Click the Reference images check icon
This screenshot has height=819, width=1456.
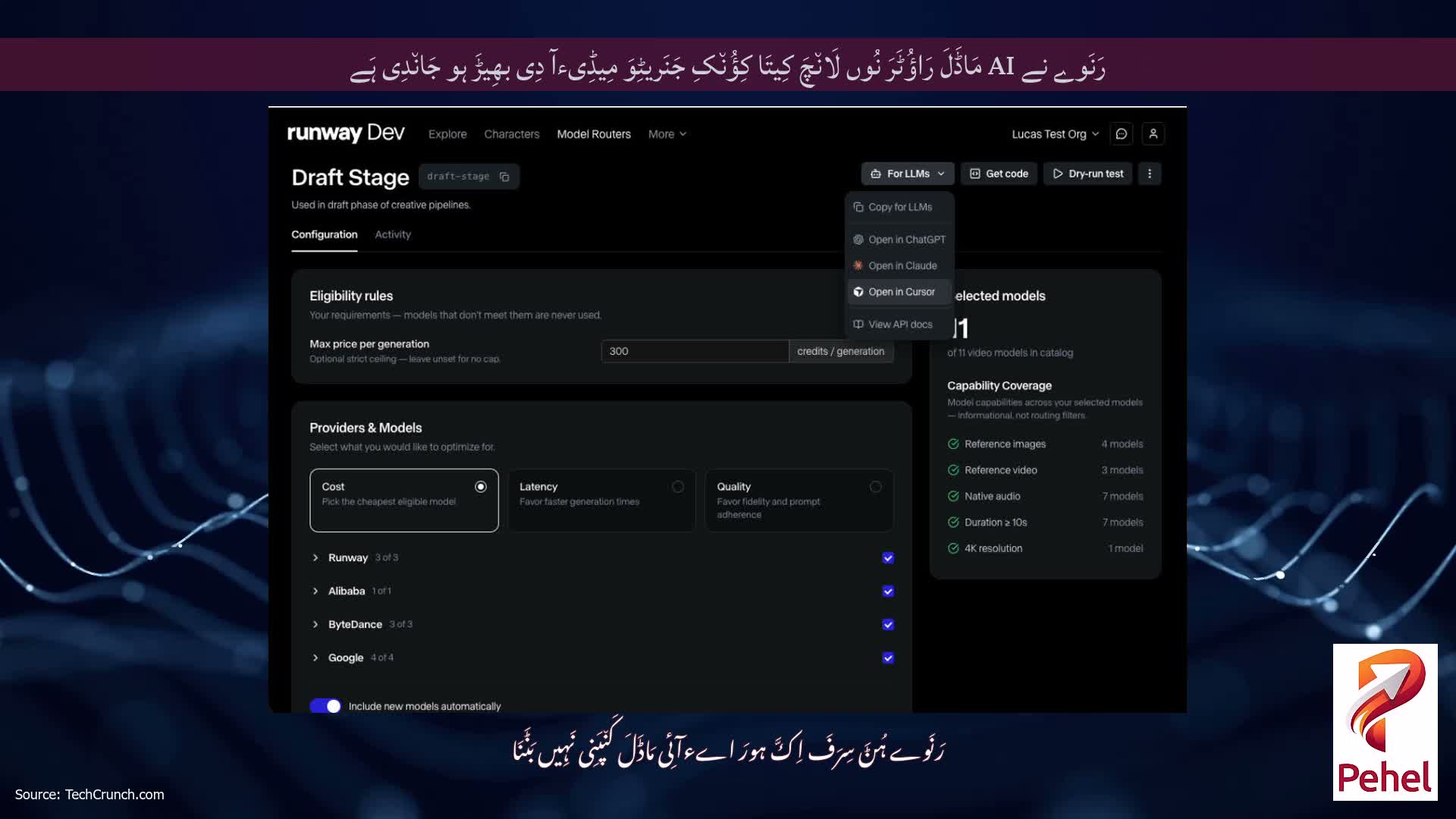(953, 444)
